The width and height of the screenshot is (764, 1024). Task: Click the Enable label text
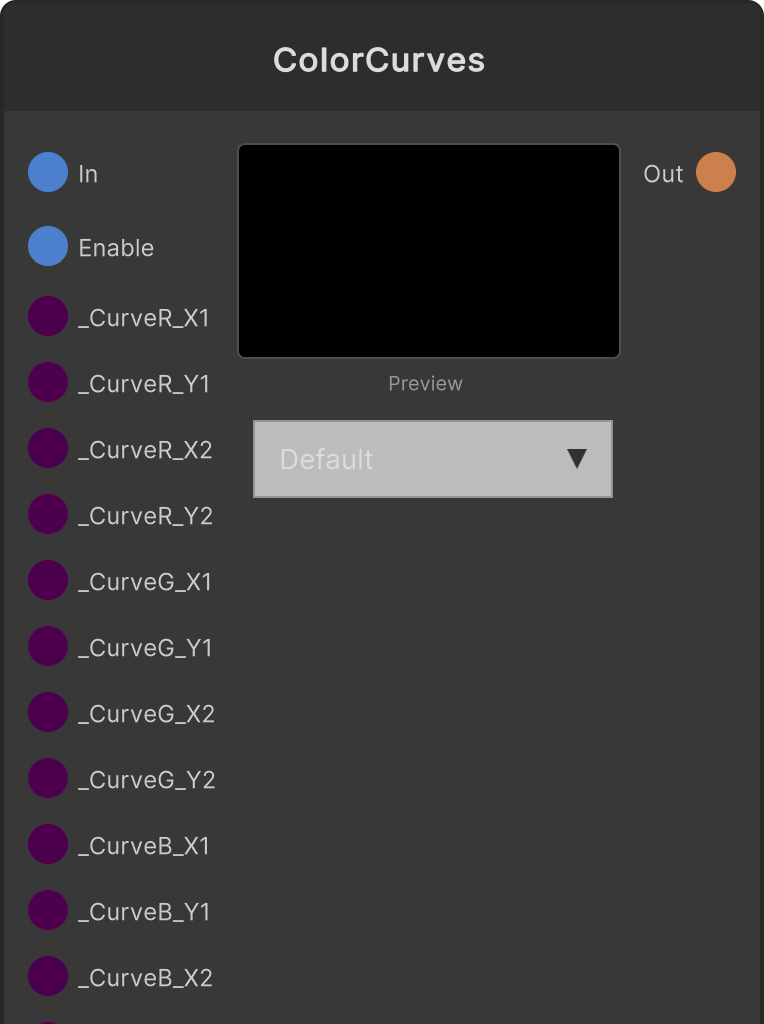click(116, 248)
